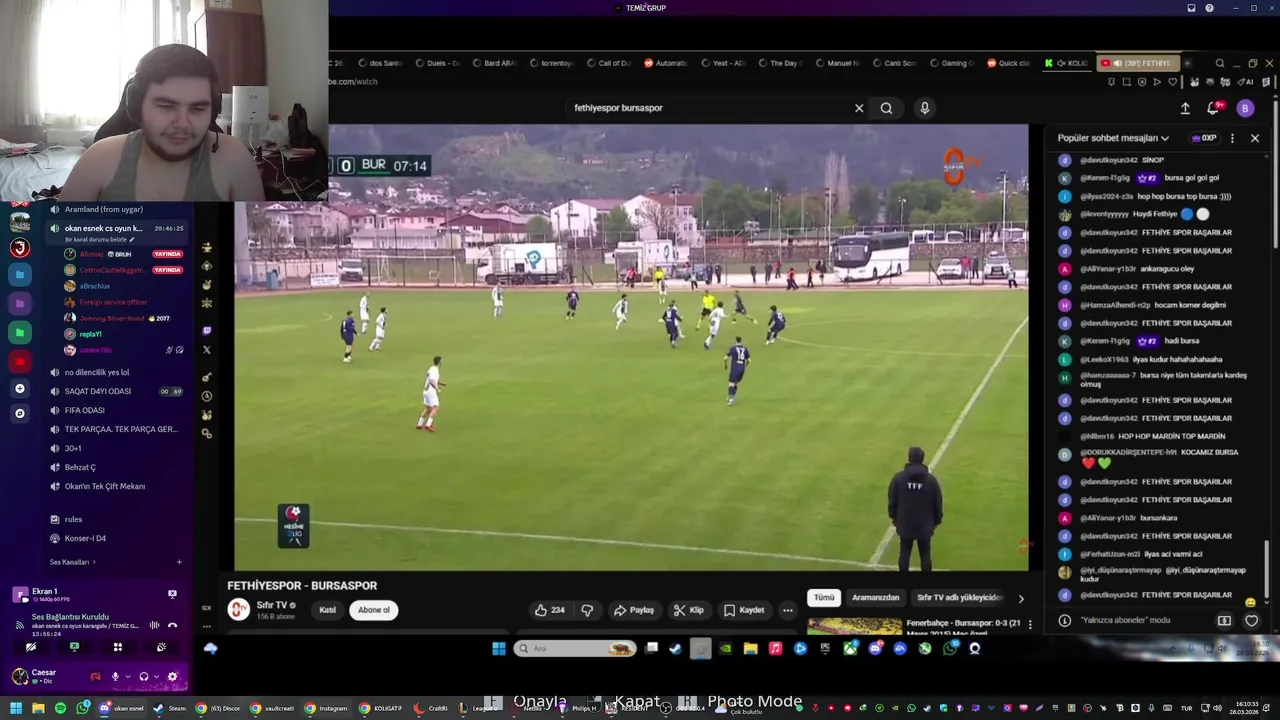Open File Explorer from the taskbar
This screenshot has height=720, width=1280.
pyautogui.click(x=38, y=708)
